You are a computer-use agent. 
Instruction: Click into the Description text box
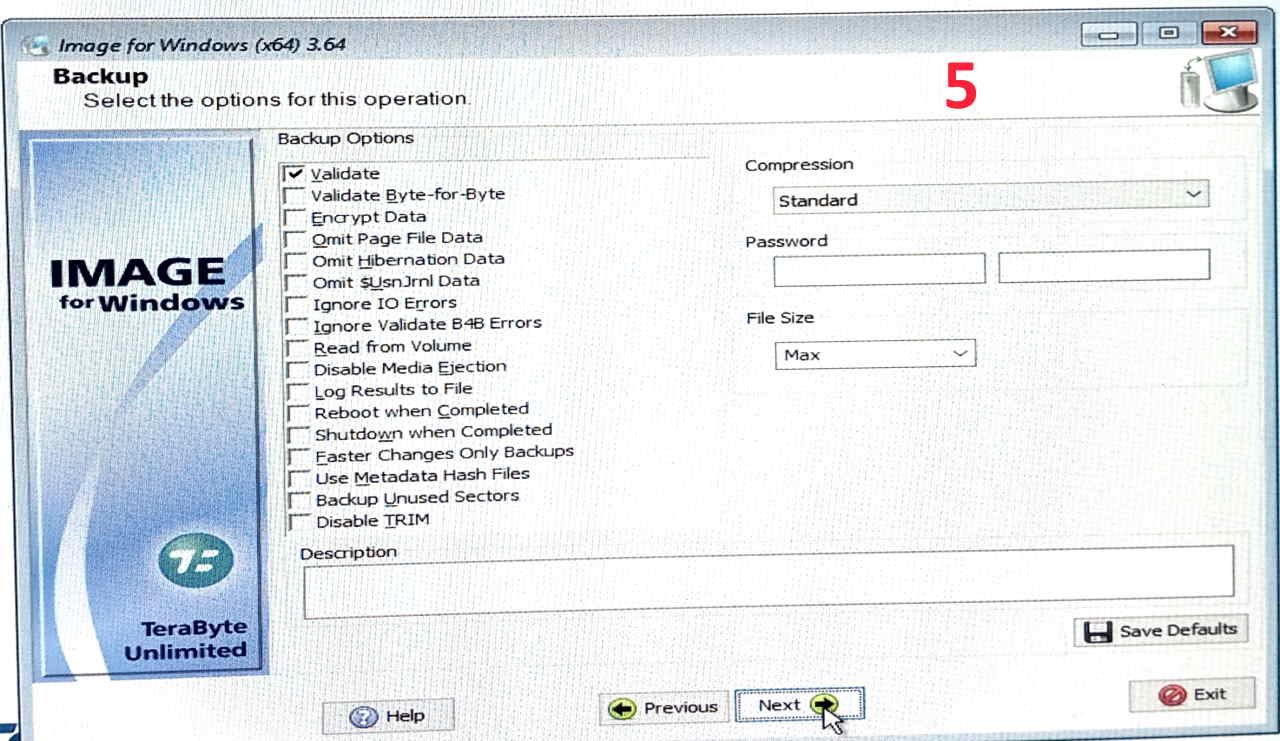[x=769, y=582]
